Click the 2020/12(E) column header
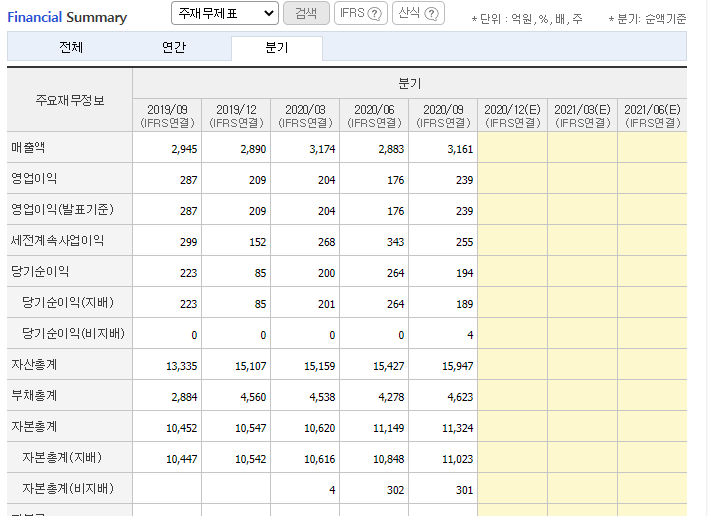708x516 pixels. click(512, 116)
